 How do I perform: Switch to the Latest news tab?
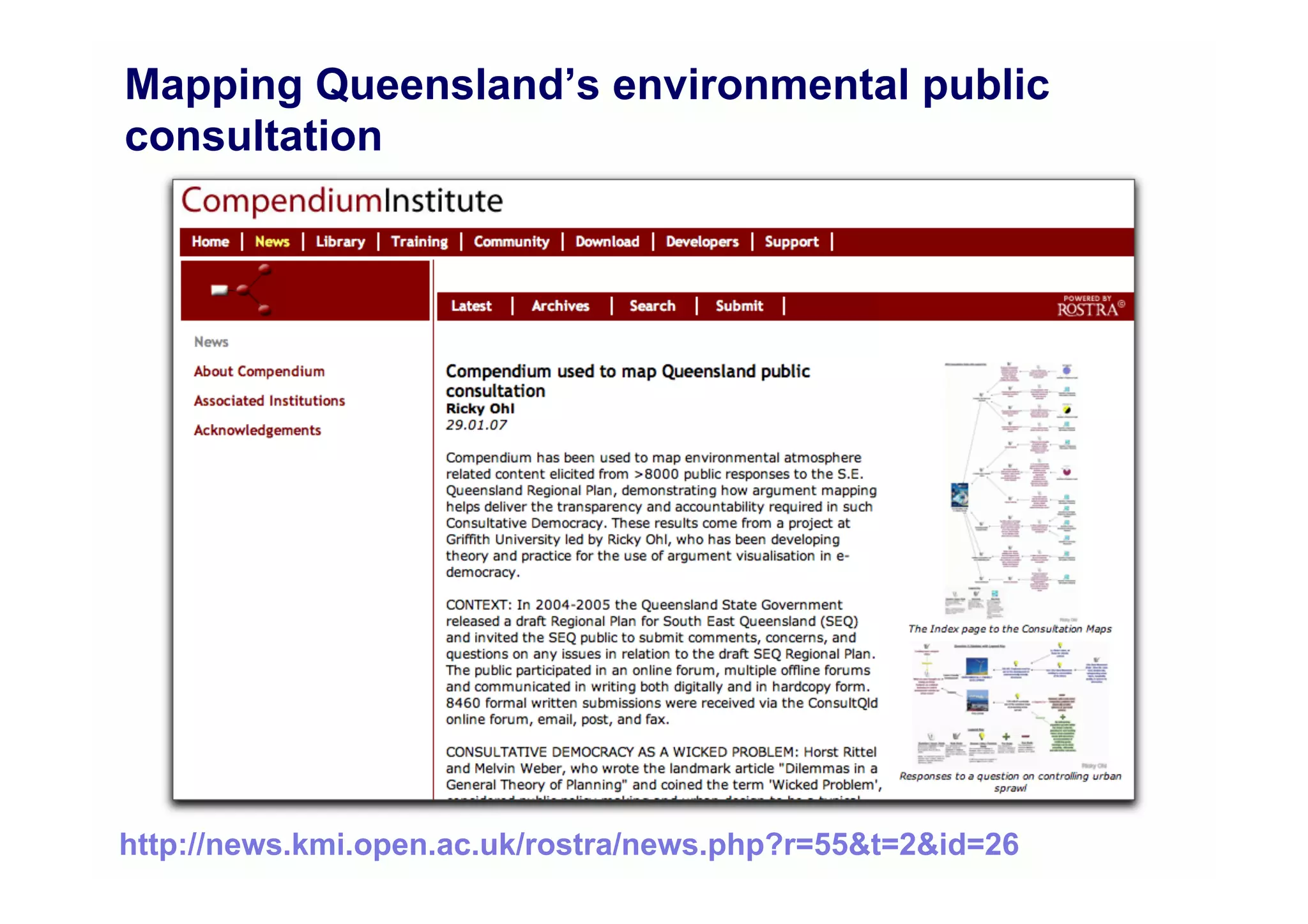coord(471,306)
